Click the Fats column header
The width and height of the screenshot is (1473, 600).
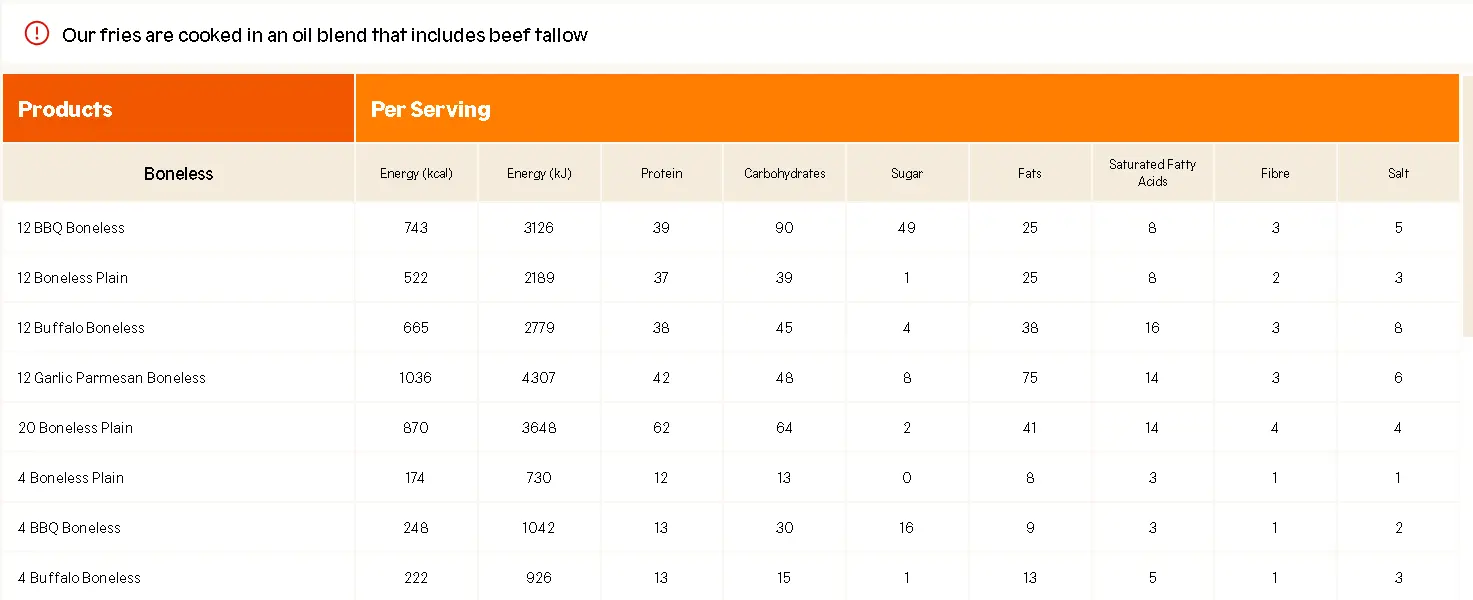1030,173
